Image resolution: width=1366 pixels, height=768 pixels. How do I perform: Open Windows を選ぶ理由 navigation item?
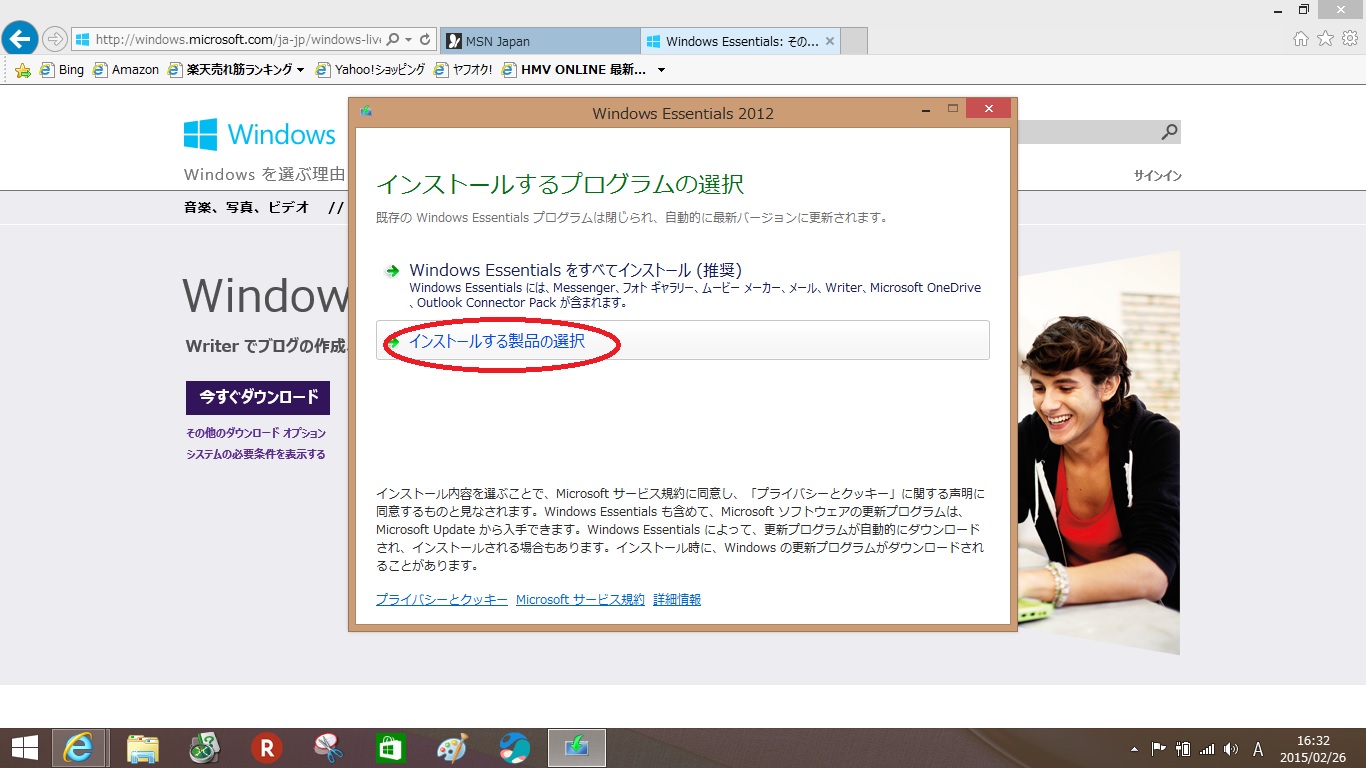(264, 174)
